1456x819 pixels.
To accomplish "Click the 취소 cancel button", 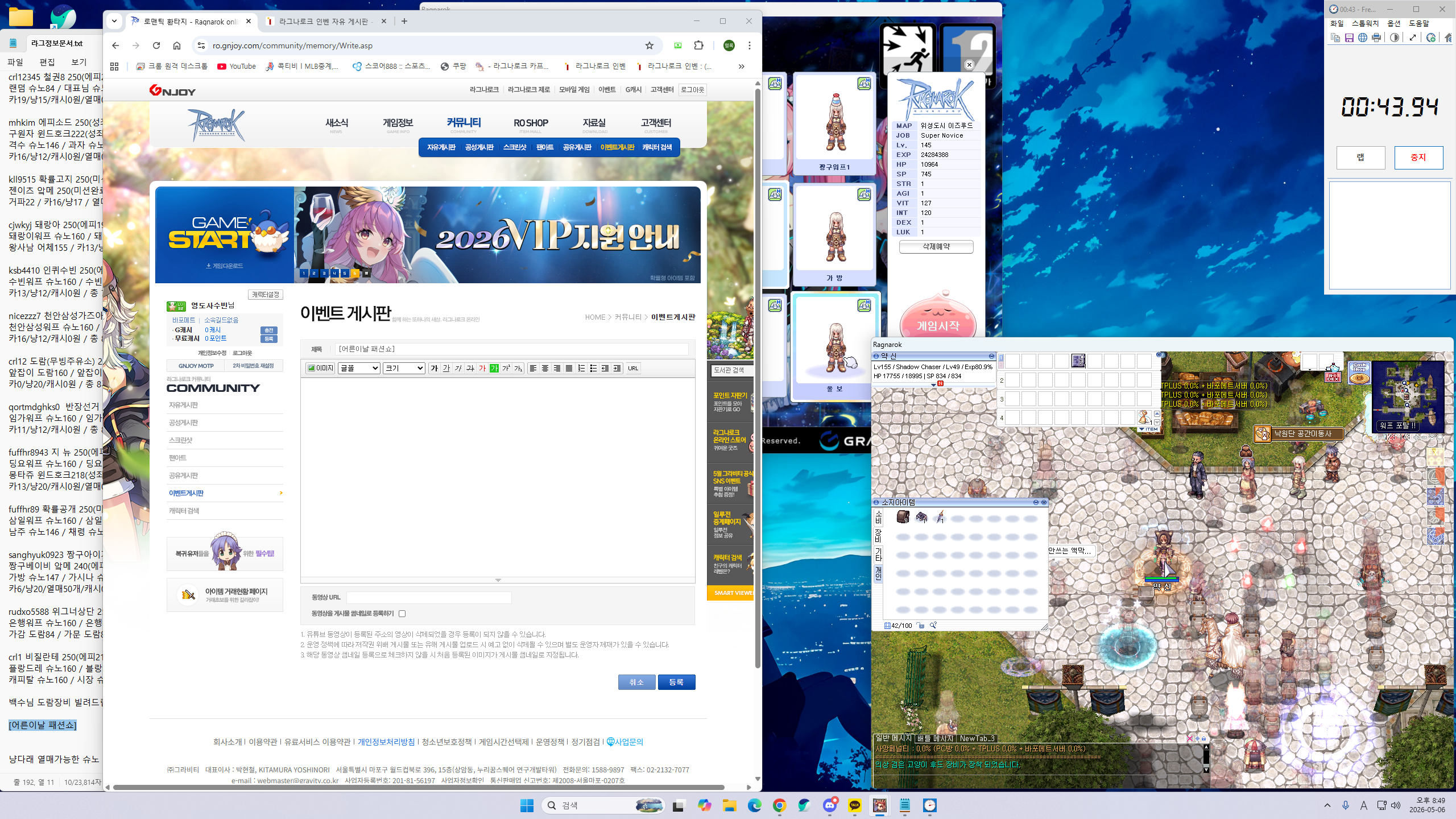I will tap(636, 682).
